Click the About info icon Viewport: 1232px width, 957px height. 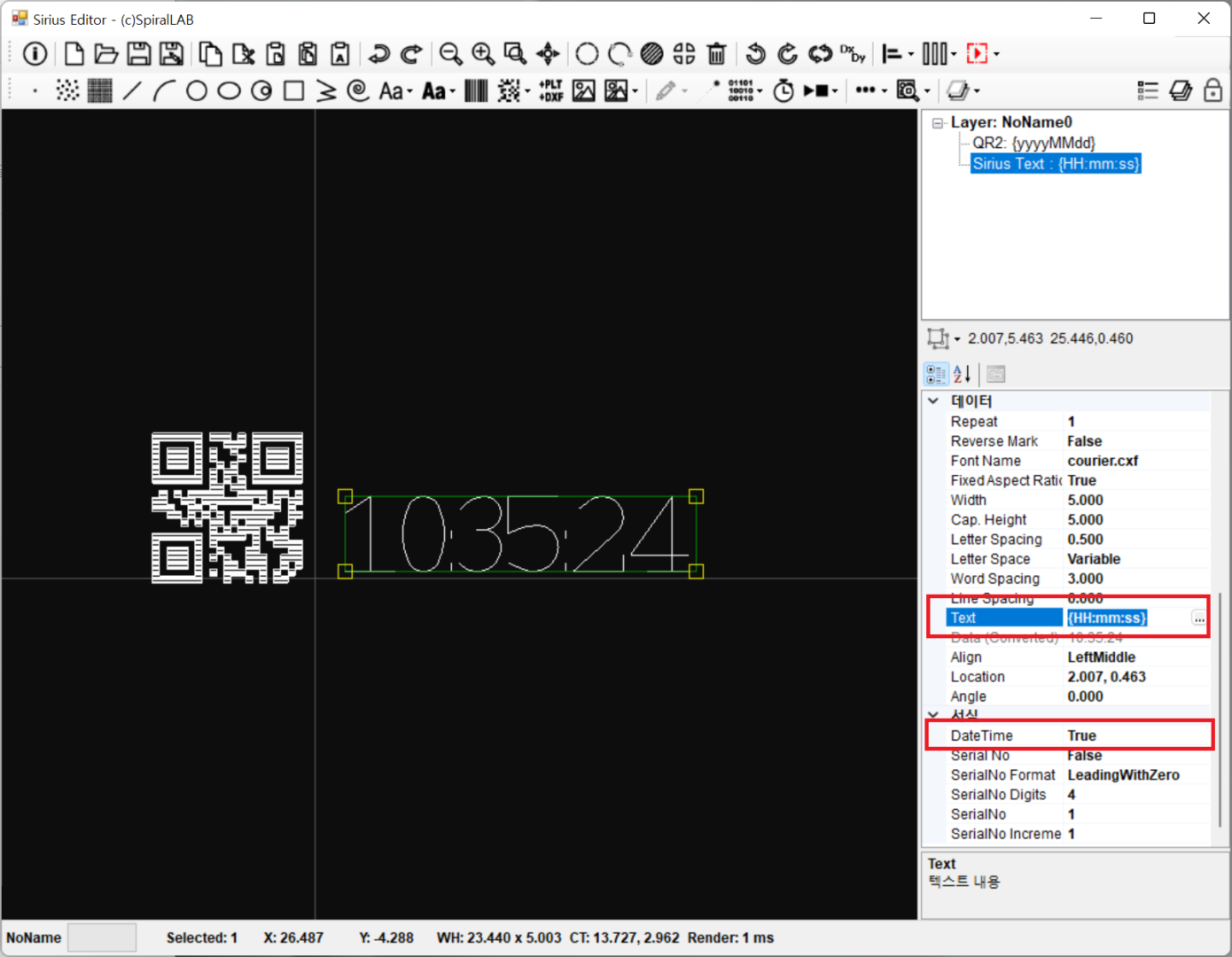pyautogui.click(x=35, y=54)
